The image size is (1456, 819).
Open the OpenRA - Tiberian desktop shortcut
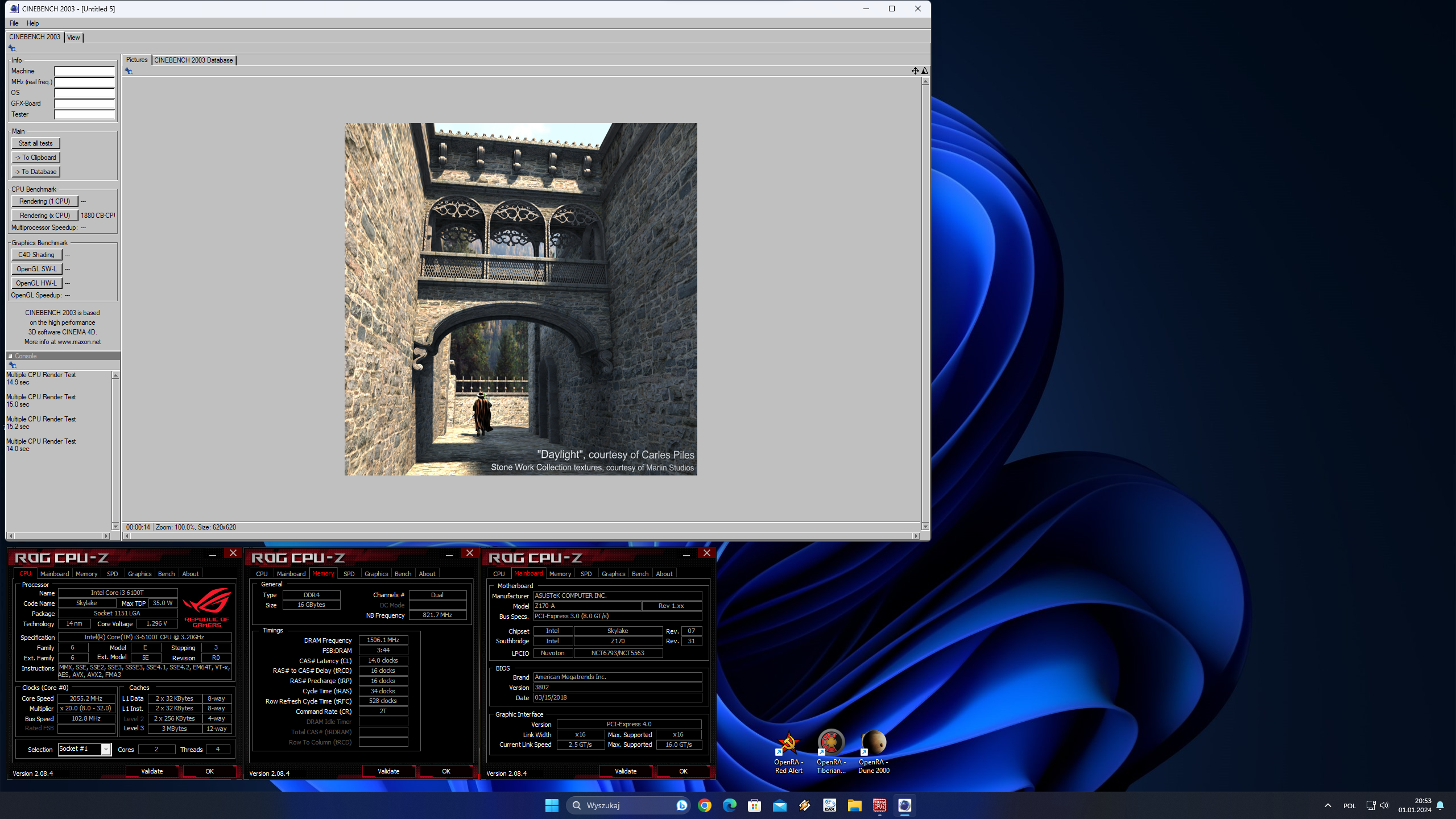point(831,752)
